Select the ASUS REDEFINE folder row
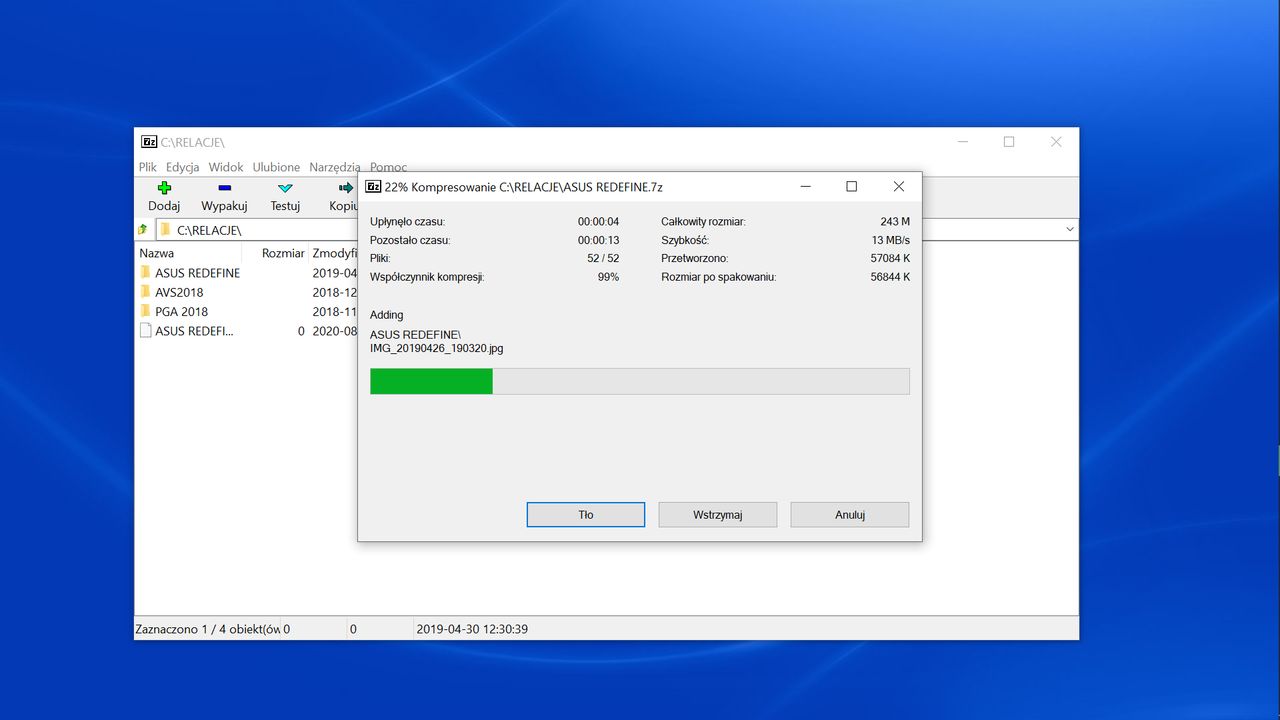Image resolution: width=1280 pixels, height=720 pixels. tap(246, 273)
